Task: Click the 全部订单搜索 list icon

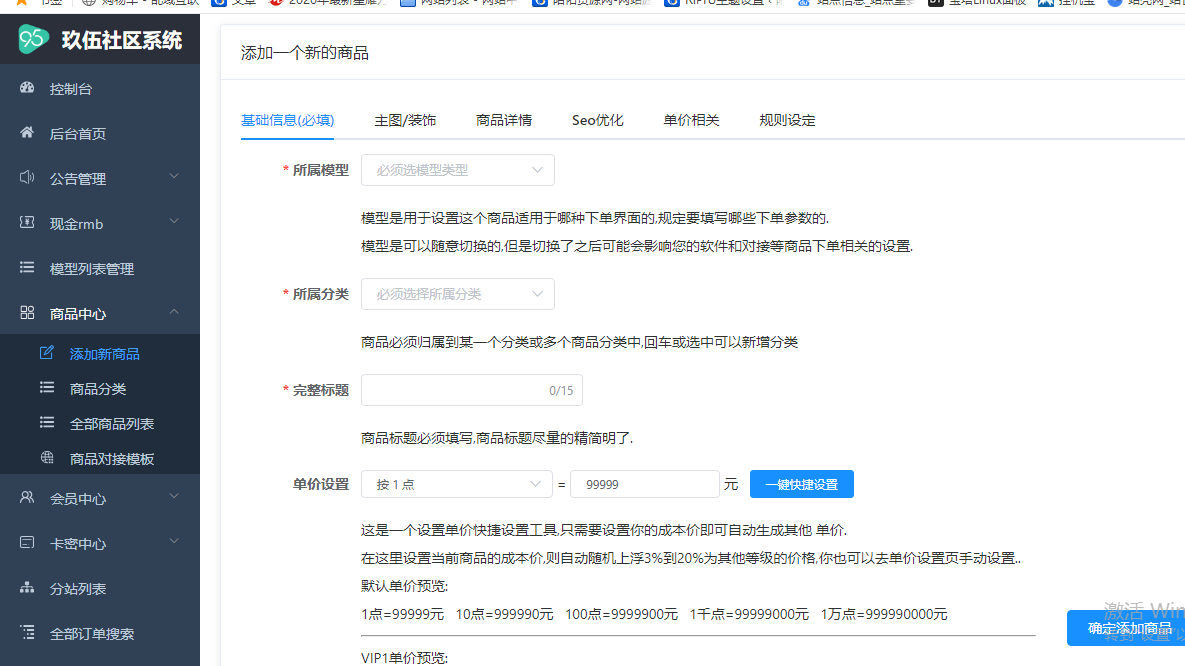Action: coord(27,632)
